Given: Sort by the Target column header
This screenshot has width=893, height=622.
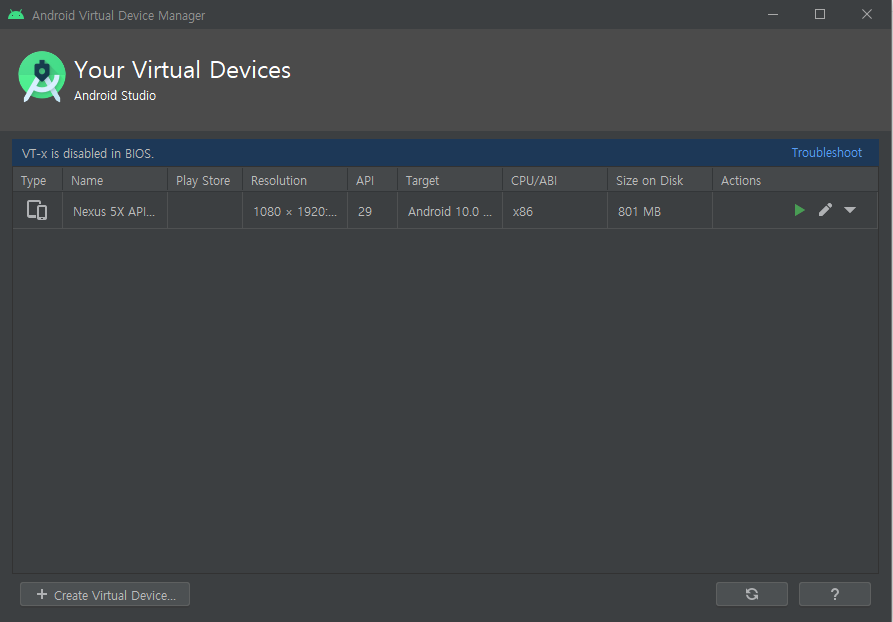Looking at the screenshot, I should [450, 180].
